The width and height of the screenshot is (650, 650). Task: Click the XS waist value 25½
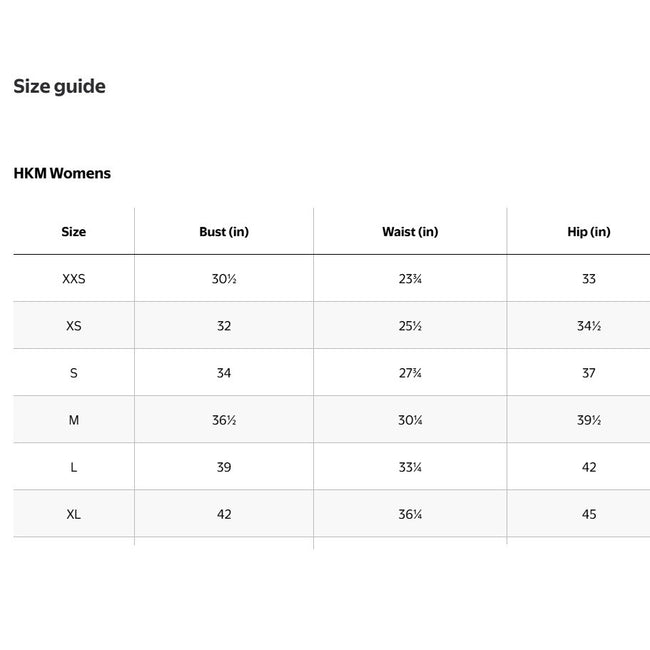410,326
